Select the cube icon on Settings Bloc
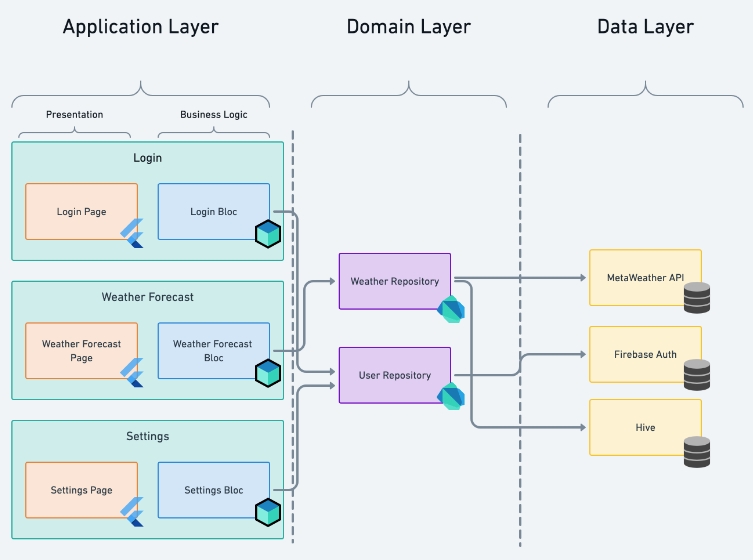 [x=268, y=512]
